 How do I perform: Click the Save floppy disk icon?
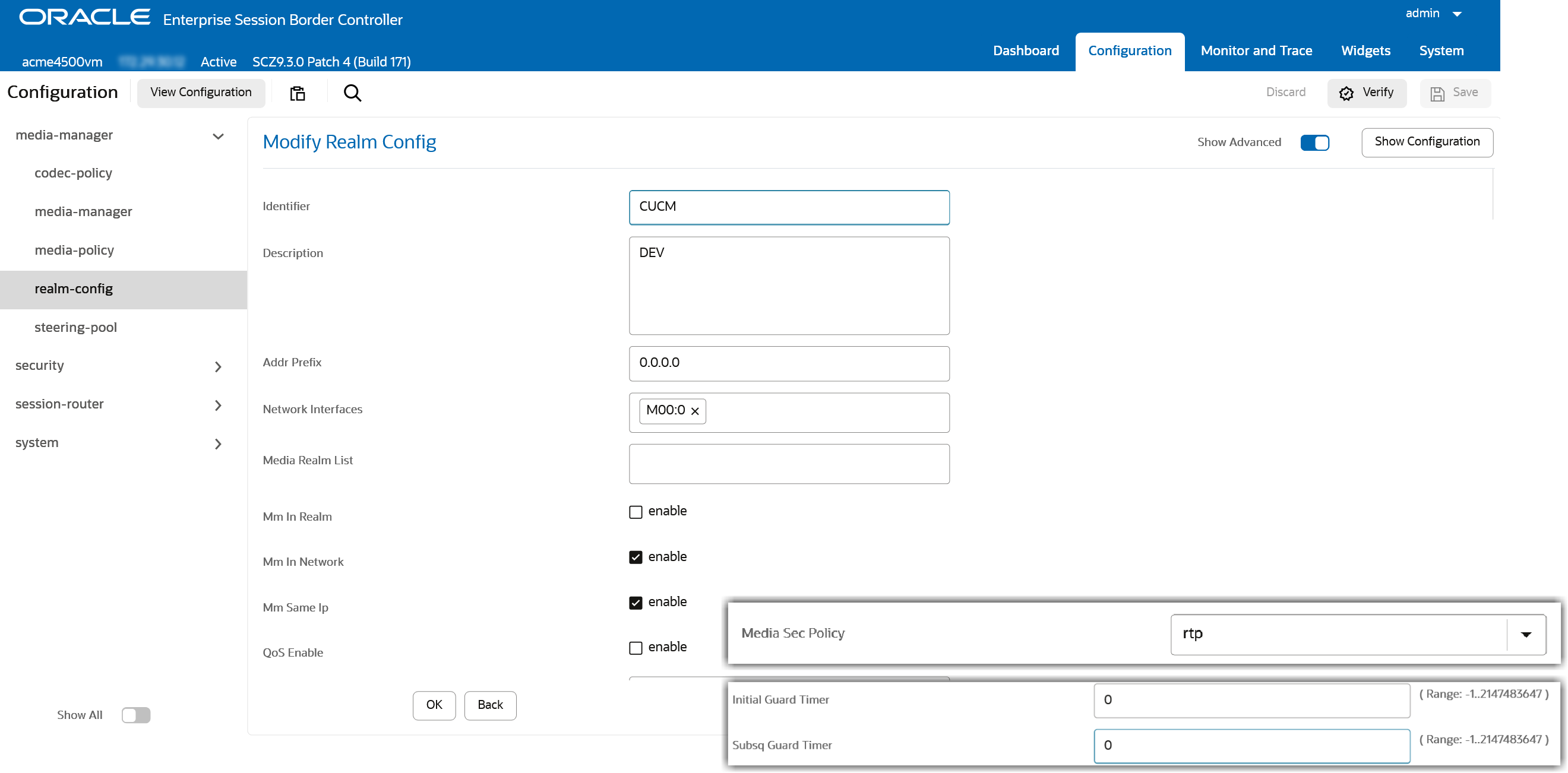pos(1437,93)
